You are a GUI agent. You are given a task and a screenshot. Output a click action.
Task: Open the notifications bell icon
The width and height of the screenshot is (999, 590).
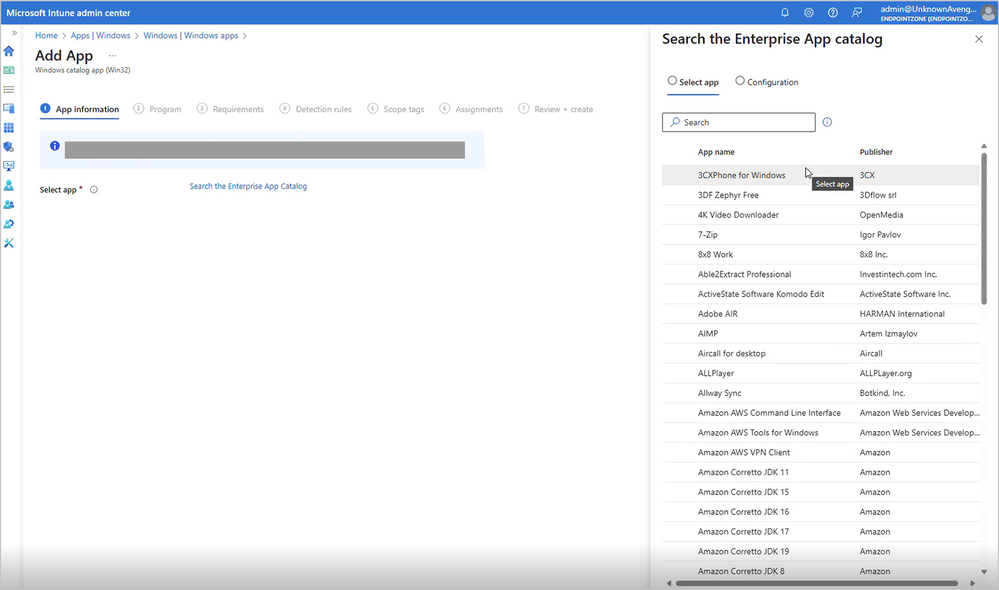(785, 13)
